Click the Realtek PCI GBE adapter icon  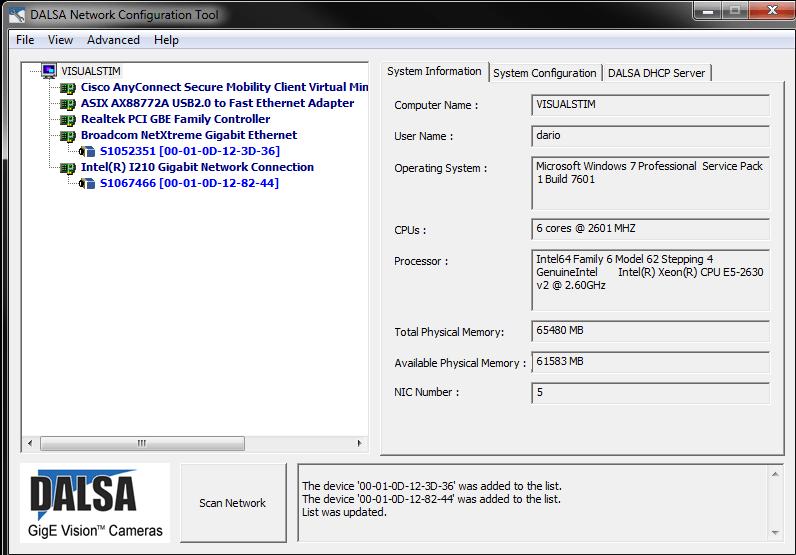pos(68,119)
